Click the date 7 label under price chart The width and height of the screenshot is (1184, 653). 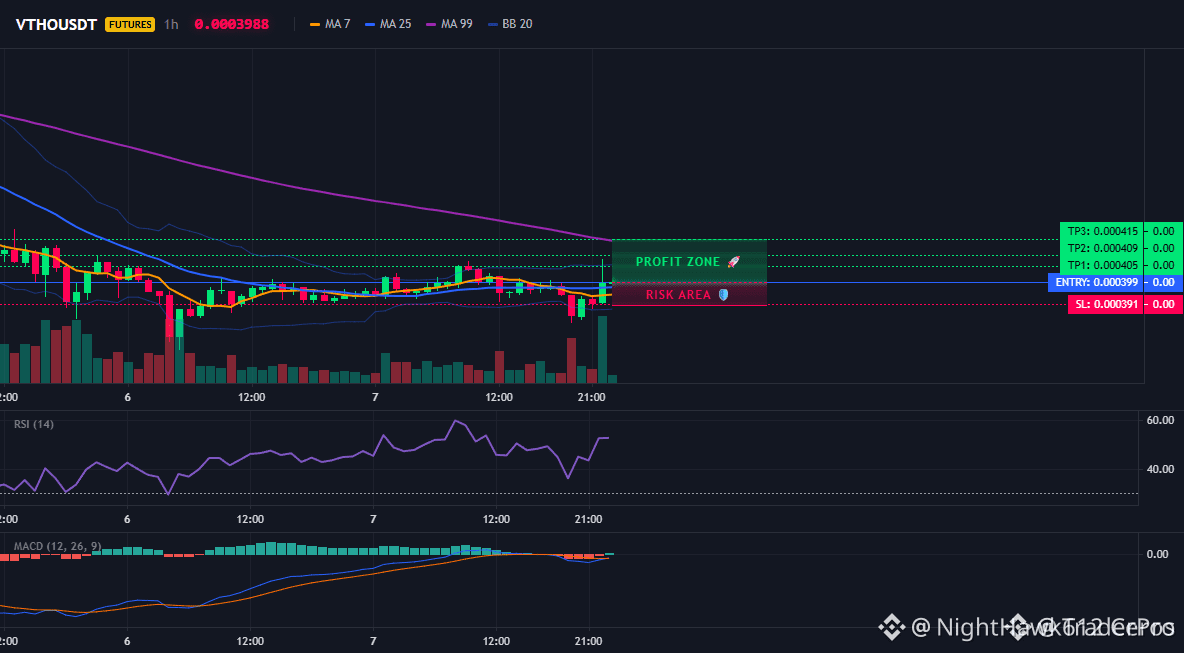coord(375,397)
